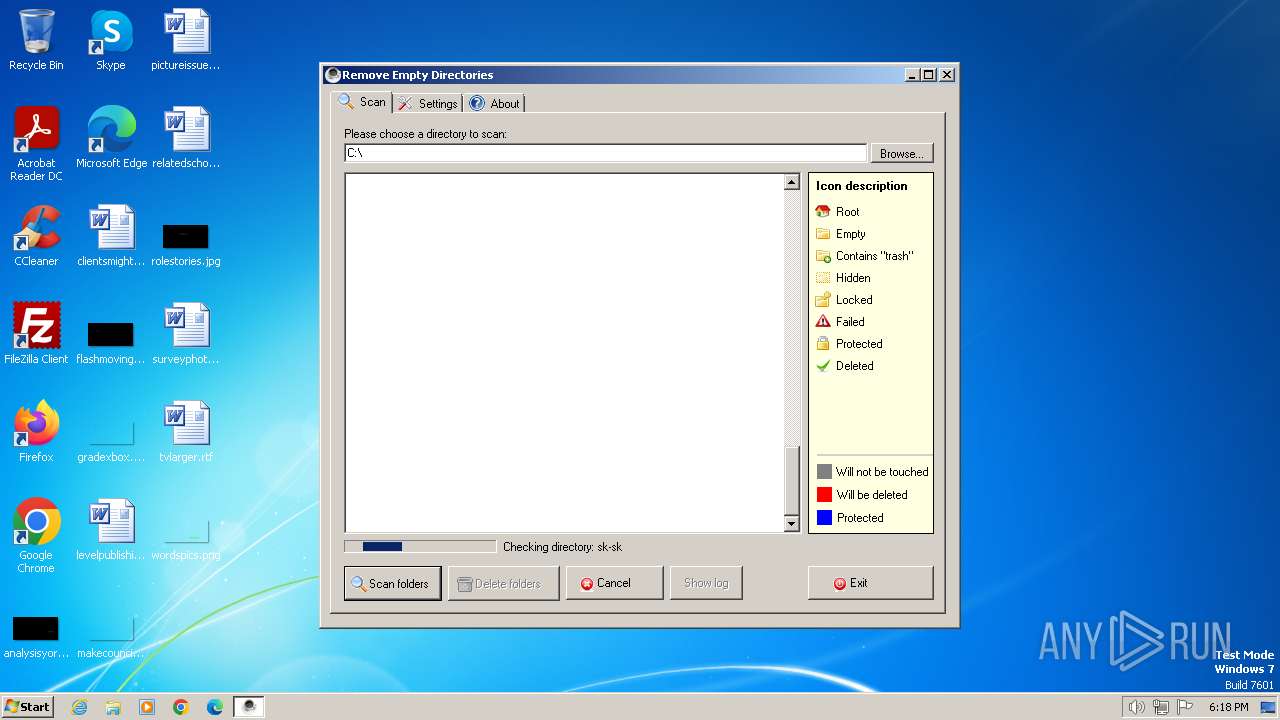This screenshot has height=720, width=1280.
Task: Open Windows Explorer from the taskbar
Action: (113, 707)
